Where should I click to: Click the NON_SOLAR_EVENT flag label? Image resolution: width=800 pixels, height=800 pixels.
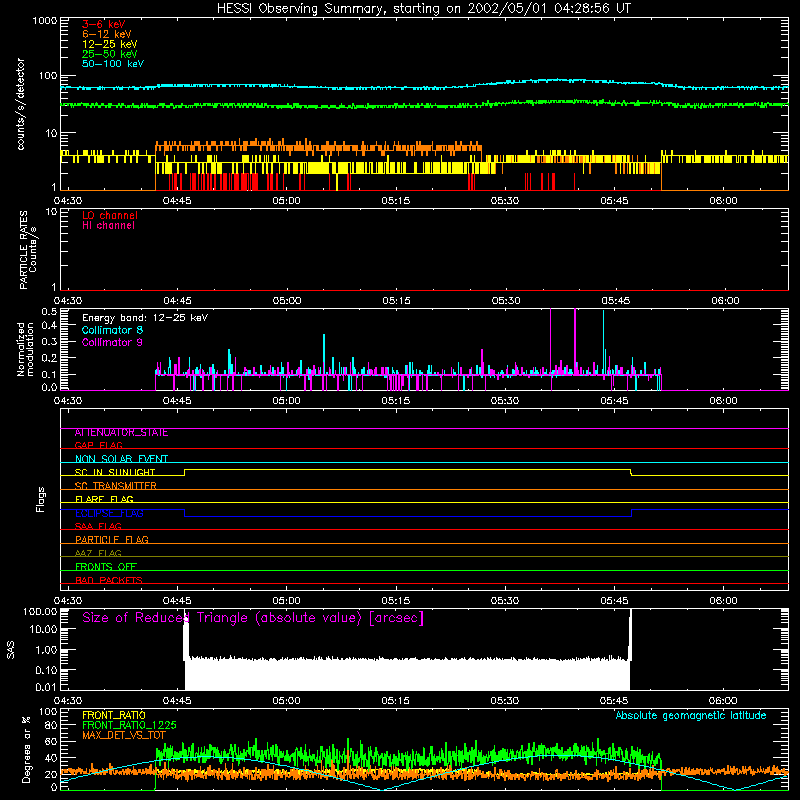click(121, 459)
